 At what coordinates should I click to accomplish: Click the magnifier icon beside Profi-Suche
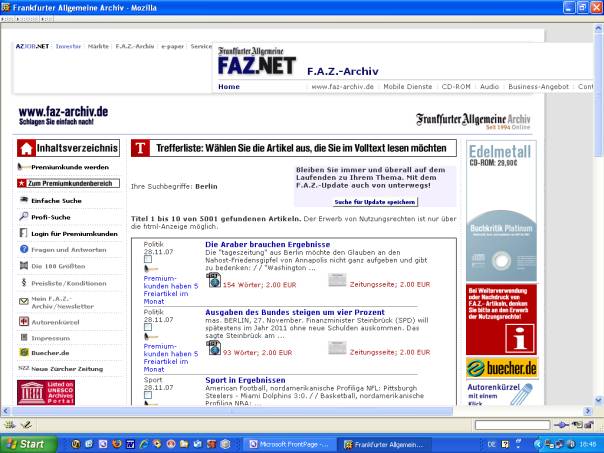pyautogui.click(x=24, y=216)
